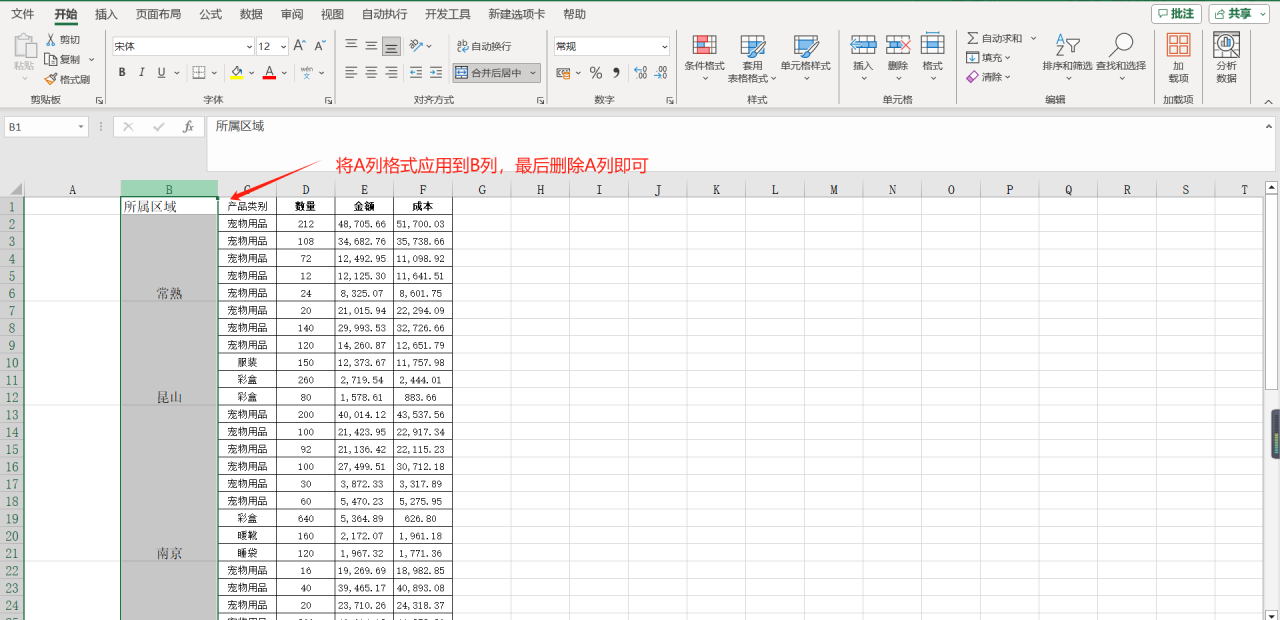This screenshot has width=1280, height=620.
Task: Toggle Bold formatting
Action: click(x=122, y=72)
